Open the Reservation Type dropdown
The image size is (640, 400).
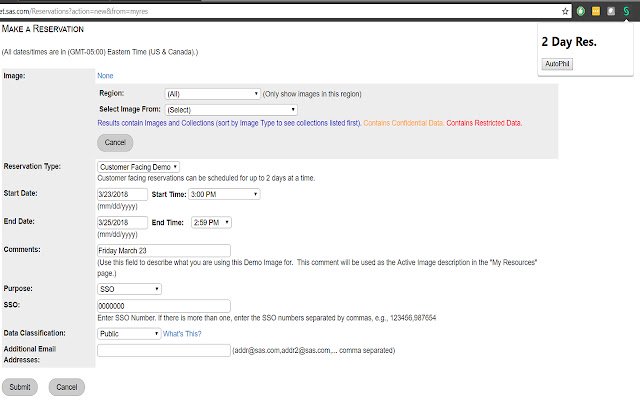138,167
